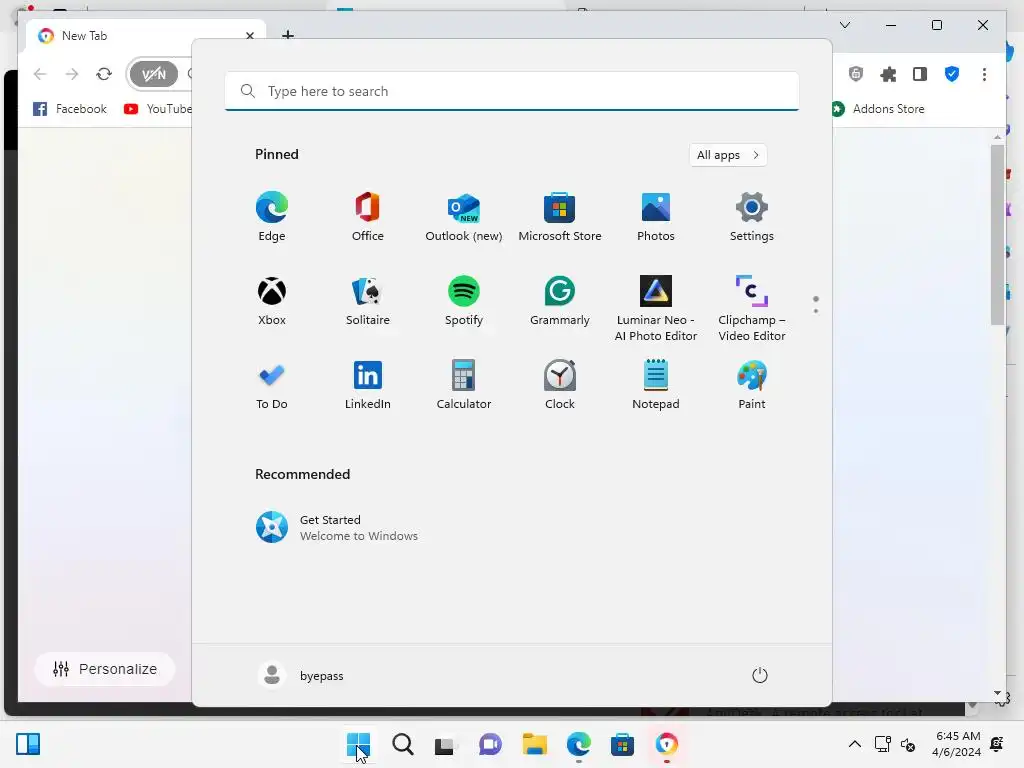Go to next page of pinned apps
Screen dimensions: 1024x768
coord(816,311)
